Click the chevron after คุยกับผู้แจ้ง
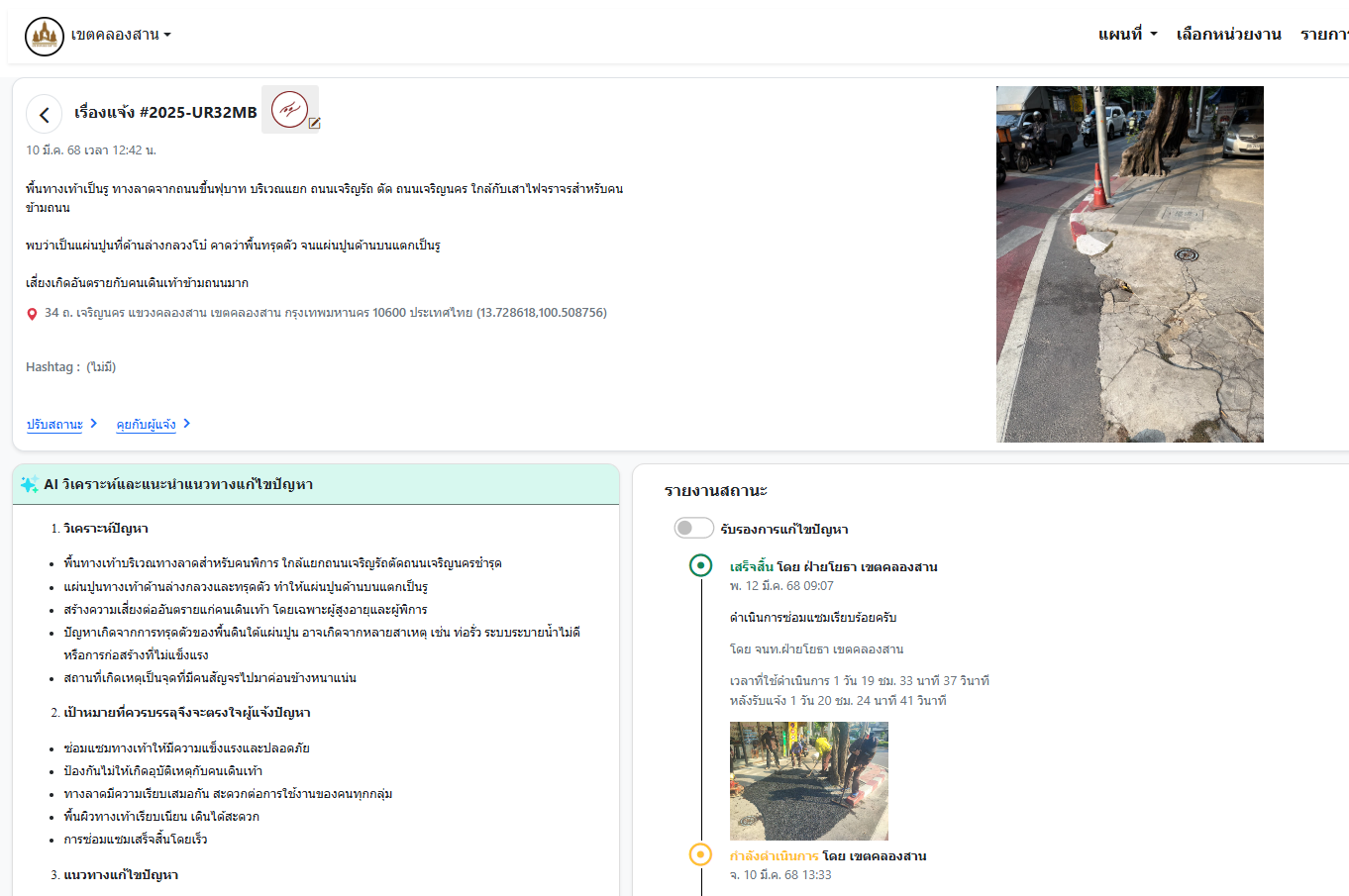This screenshot has height=896, width=1349. (x=186, y=424)
